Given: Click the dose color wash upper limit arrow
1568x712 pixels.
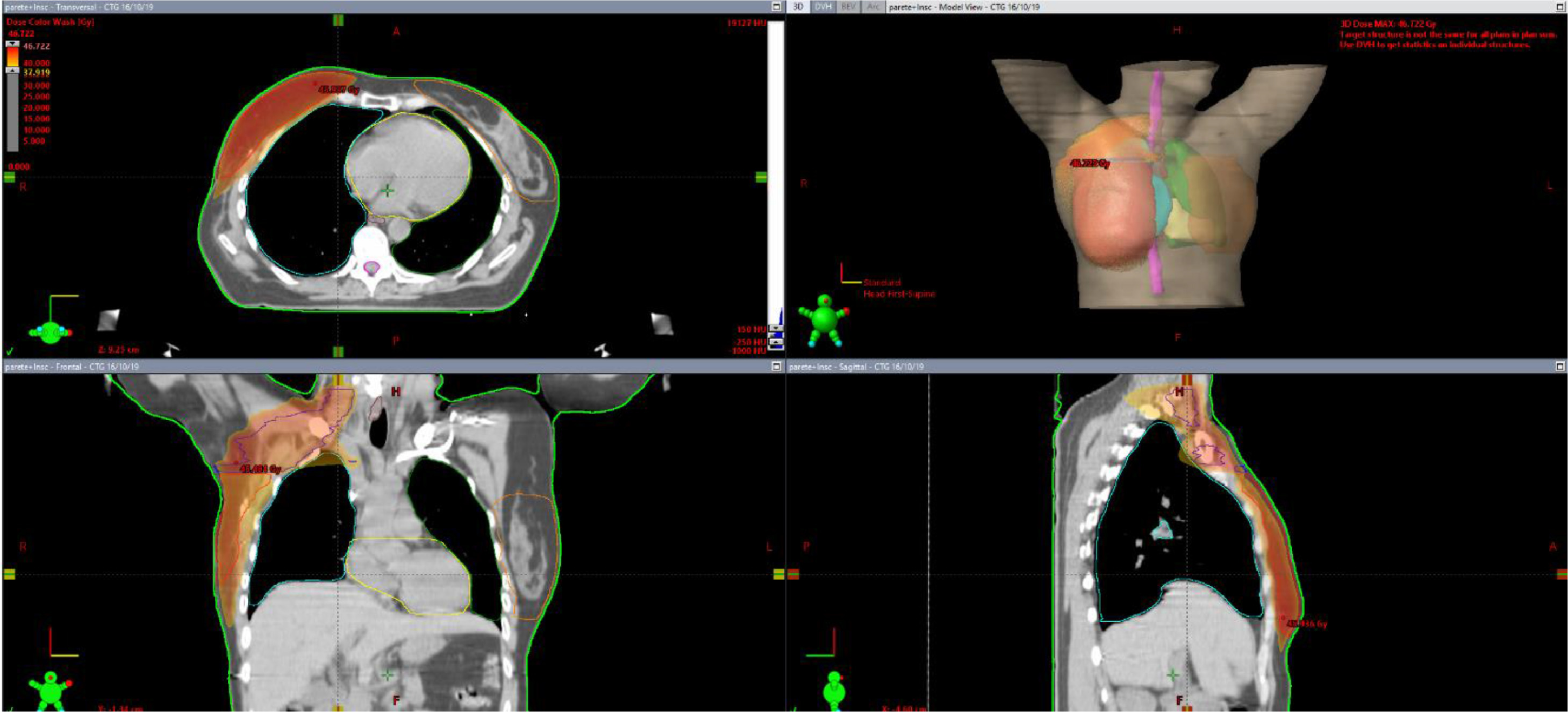Looking at the screenshot, I should pos(12,45).
